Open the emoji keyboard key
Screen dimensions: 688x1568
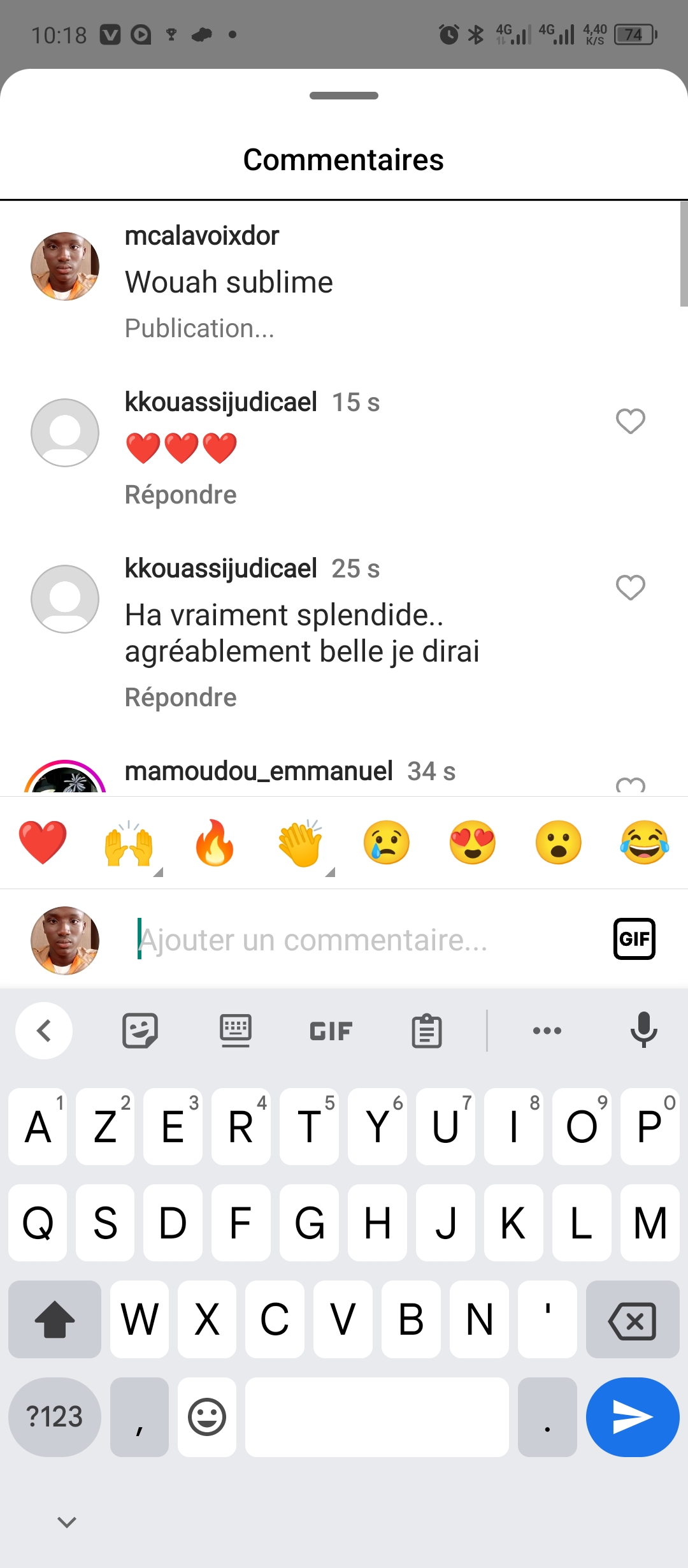pos(207,1417)
